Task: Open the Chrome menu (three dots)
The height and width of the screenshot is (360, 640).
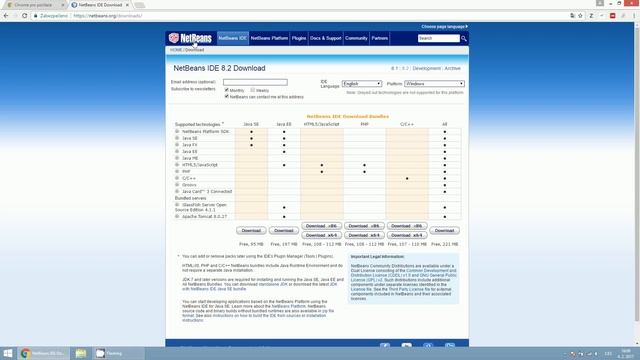Action: click(634, 16)
